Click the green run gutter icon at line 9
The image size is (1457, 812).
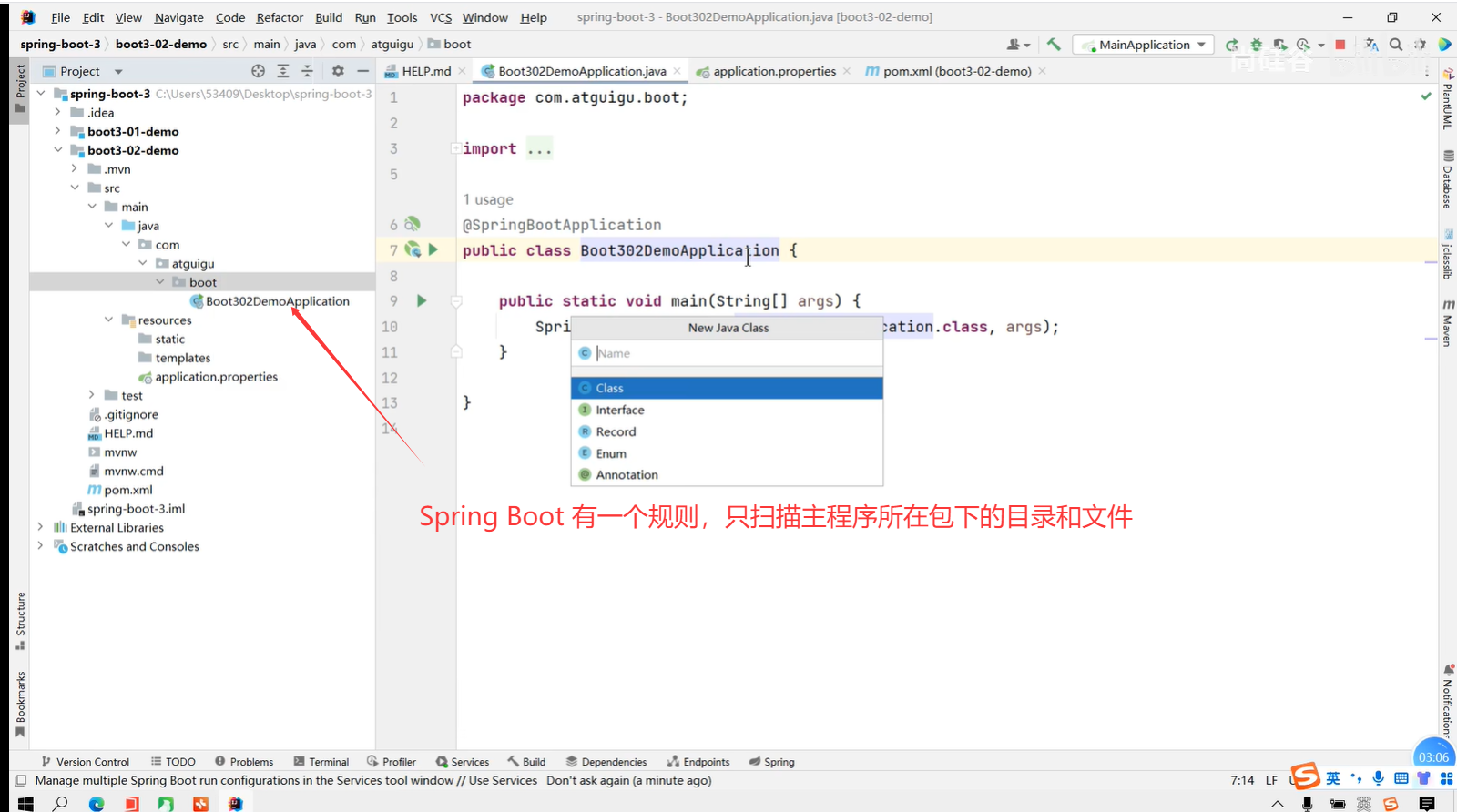(422, 300)
